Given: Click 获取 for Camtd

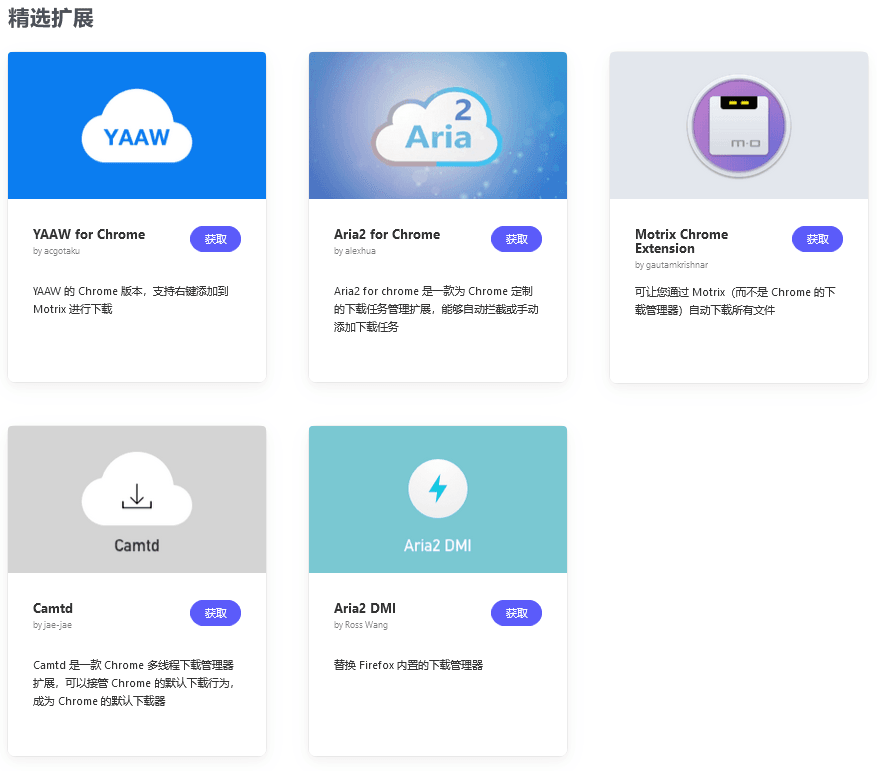Looking at the screenshot, I should (x=215, y=613).
